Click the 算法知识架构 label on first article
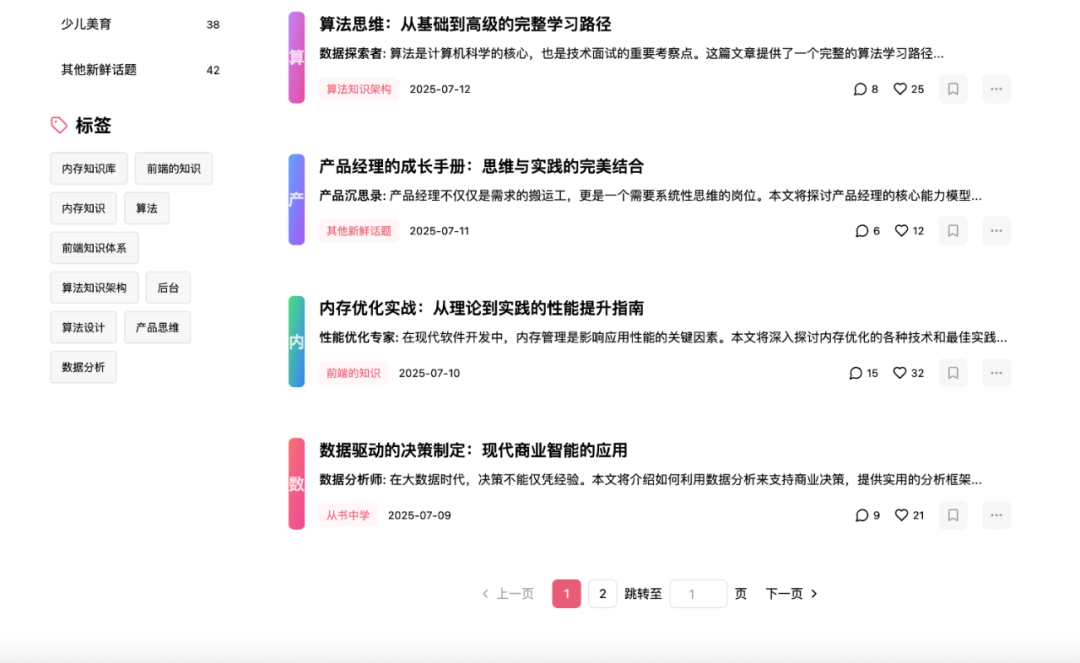This screenshot has height=663, width=1080. 359,89
